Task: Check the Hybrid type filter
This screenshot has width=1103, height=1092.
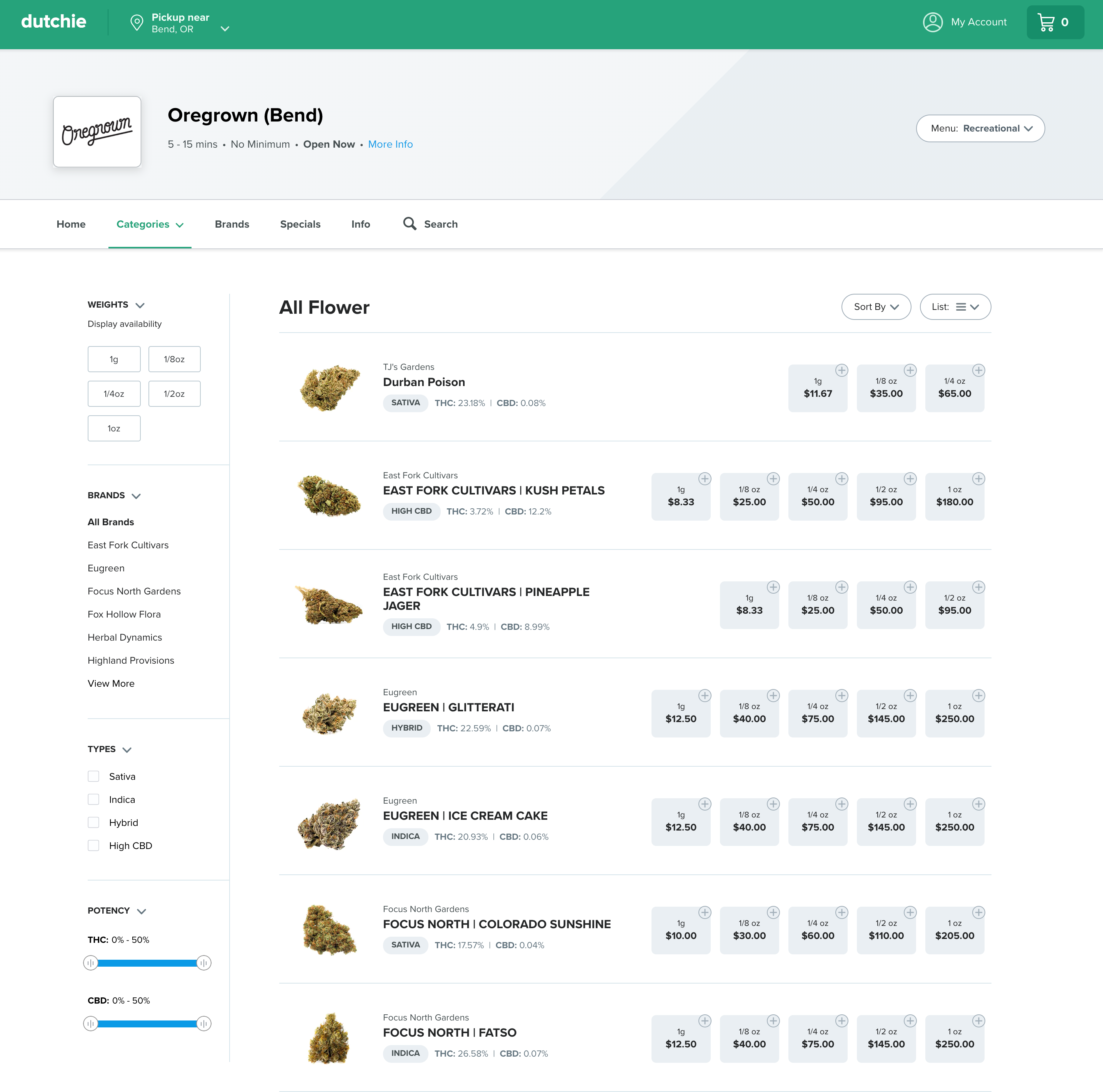Action: [x=93, y=822]
